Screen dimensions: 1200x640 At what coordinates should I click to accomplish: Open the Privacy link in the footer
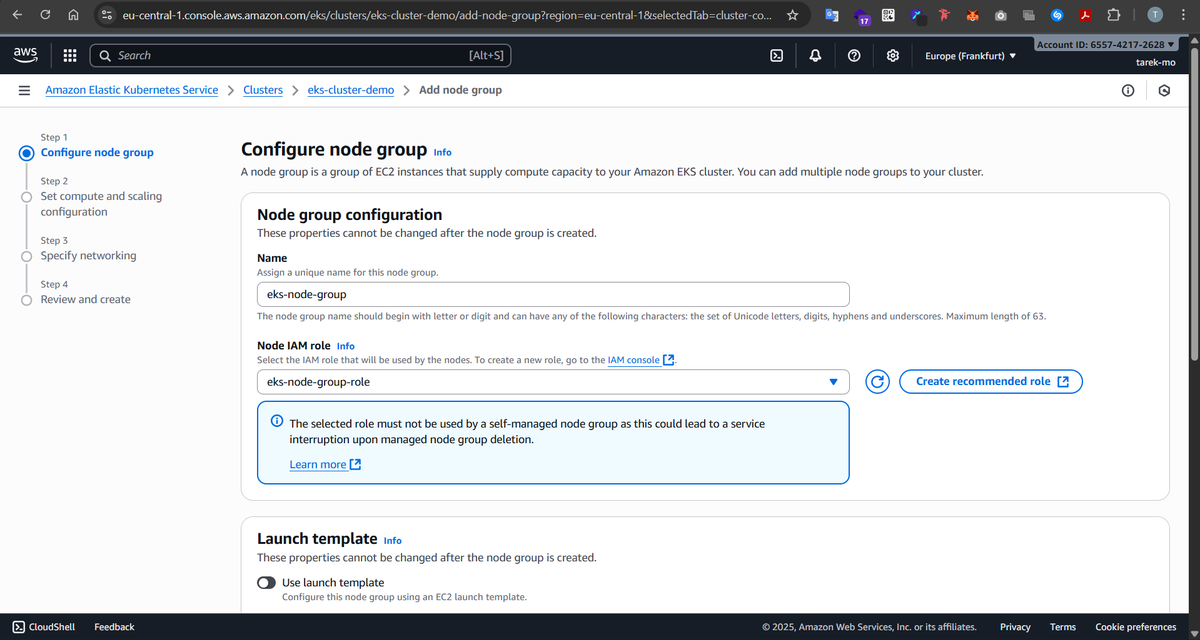tap(1015, 627)
